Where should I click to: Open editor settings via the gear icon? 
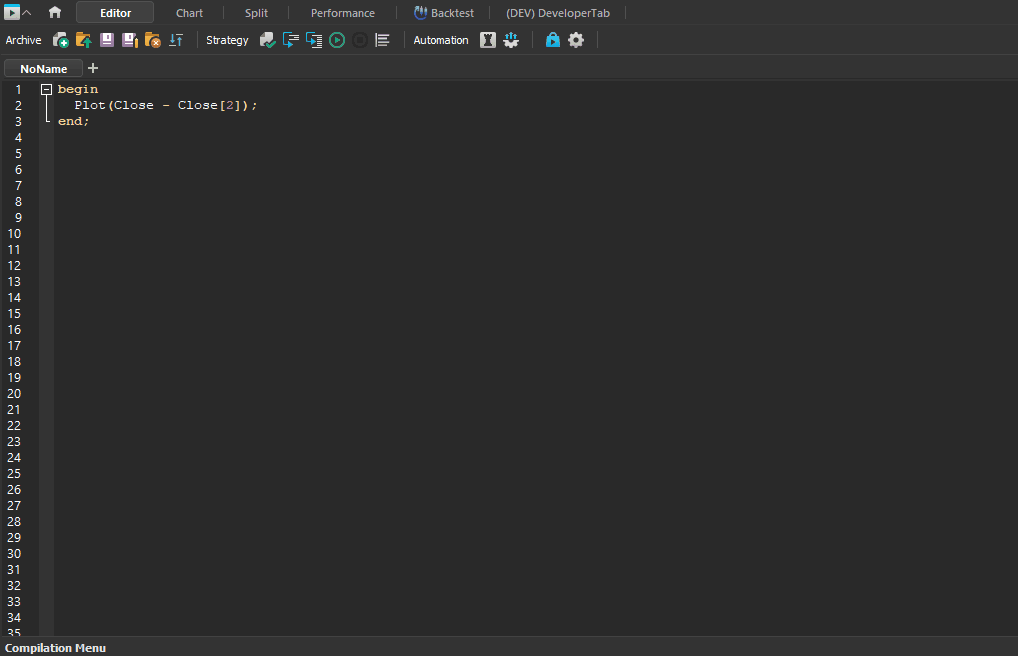pyautogui.click(x=576, y=40)
